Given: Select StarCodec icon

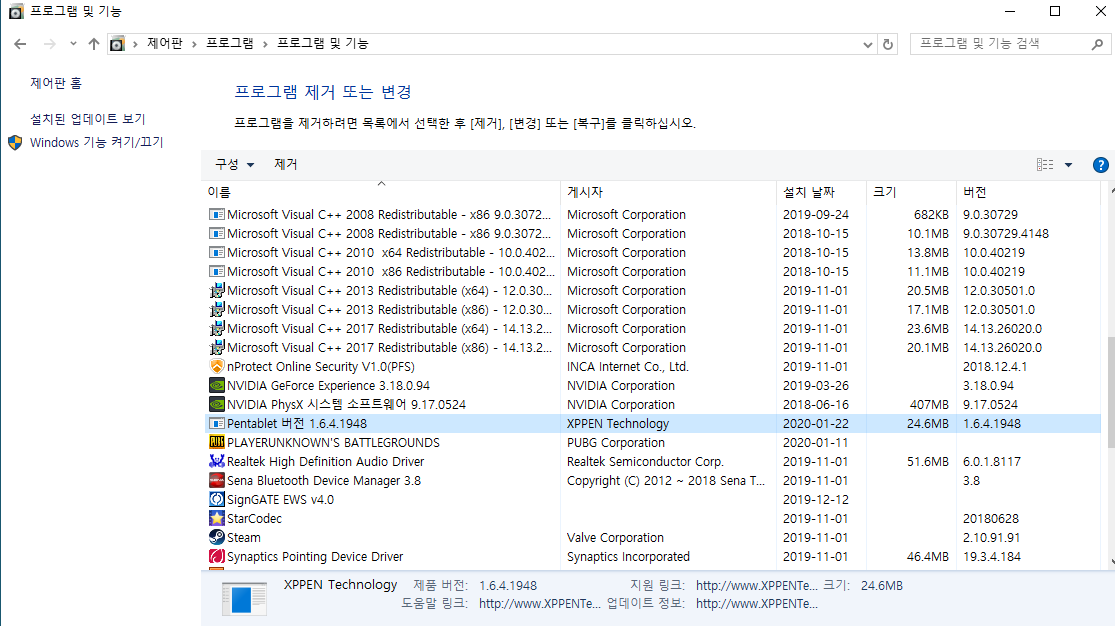Looking at the screenshot, I should 217,519.
